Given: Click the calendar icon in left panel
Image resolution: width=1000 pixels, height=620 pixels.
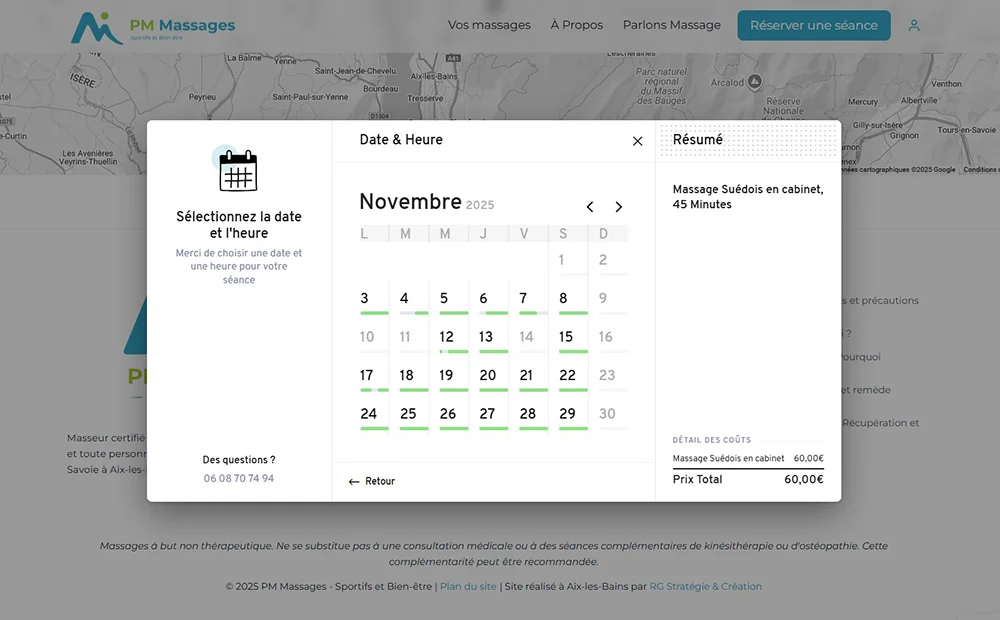Looking at the screenshot, I should (x=238, y=170).
